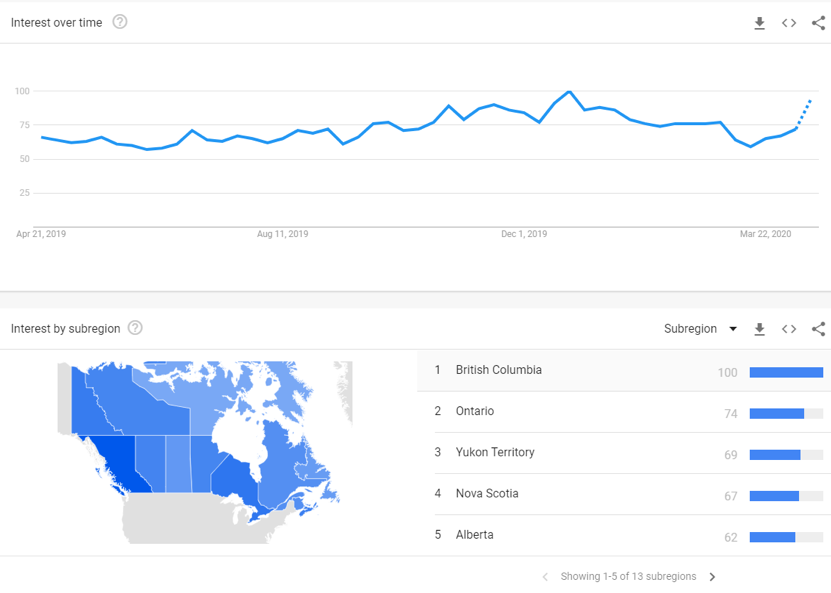The width and height of the screenshot is (831, 593).
Task: Choose Alberta in the subregion list
Action: coord(624,535)
